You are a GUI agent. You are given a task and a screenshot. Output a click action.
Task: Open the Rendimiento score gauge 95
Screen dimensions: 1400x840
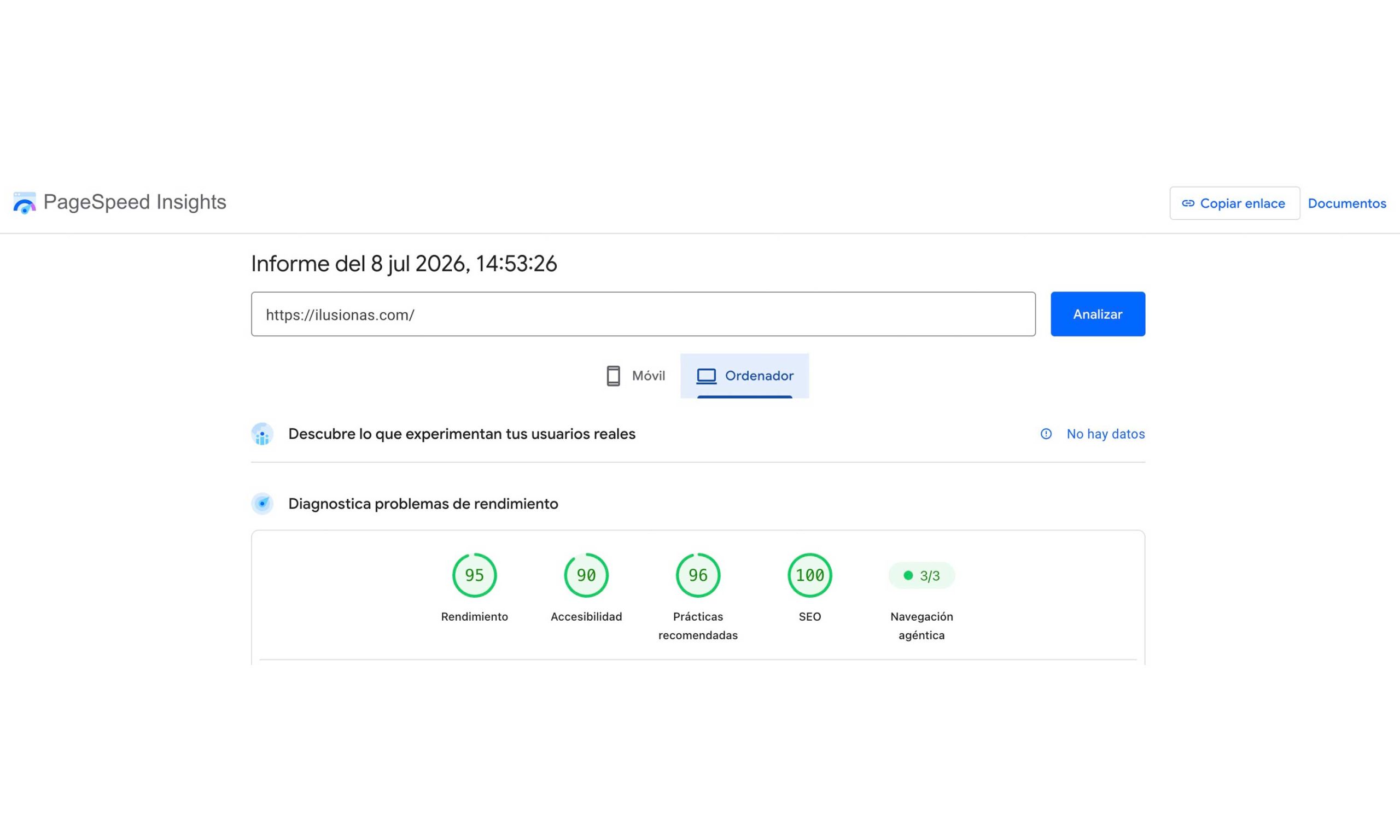(x=474, y=575)
